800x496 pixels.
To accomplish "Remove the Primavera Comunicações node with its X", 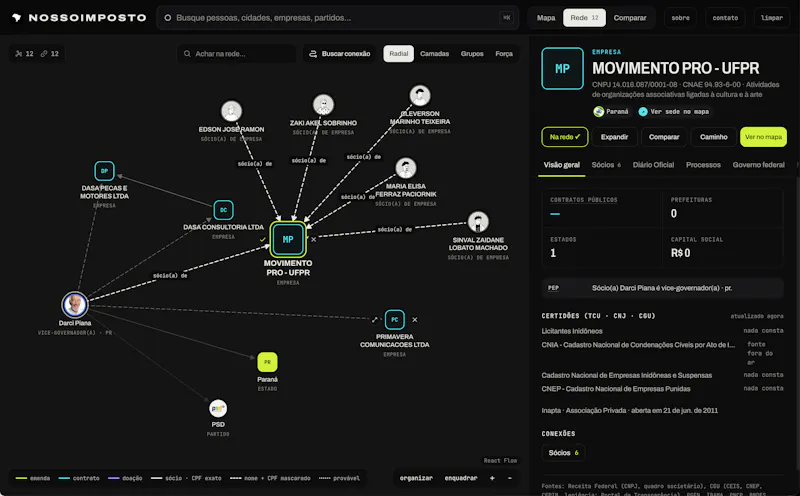I will 415,319.
